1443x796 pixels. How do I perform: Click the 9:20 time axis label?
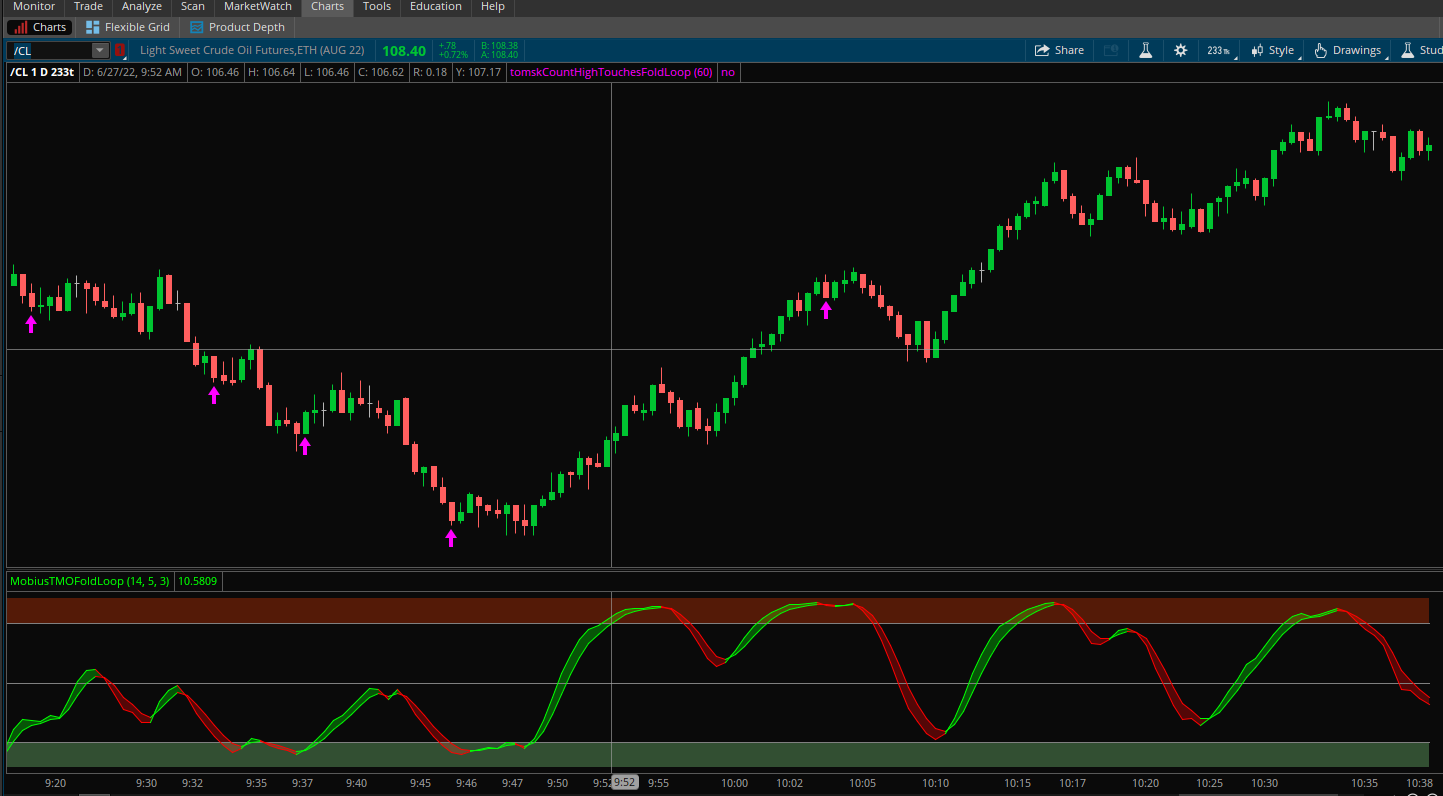[56, 783]
